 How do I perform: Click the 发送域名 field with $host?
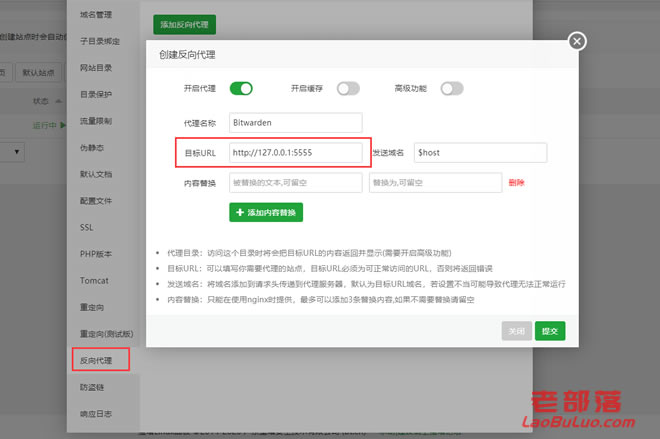click(480, 153)
